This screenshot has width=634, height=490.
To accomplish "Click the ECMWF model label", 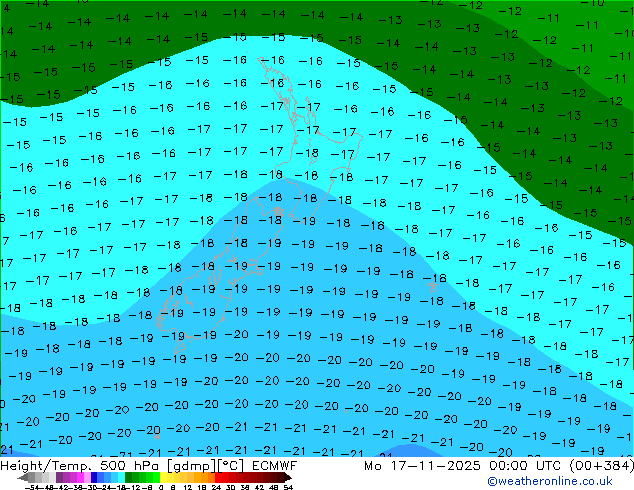I will 275,466.
